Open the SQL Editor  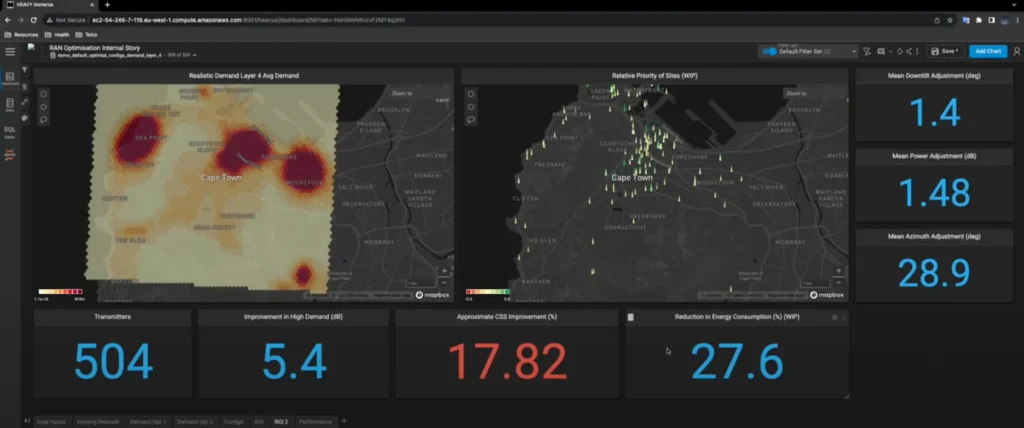tap(10, 131)
